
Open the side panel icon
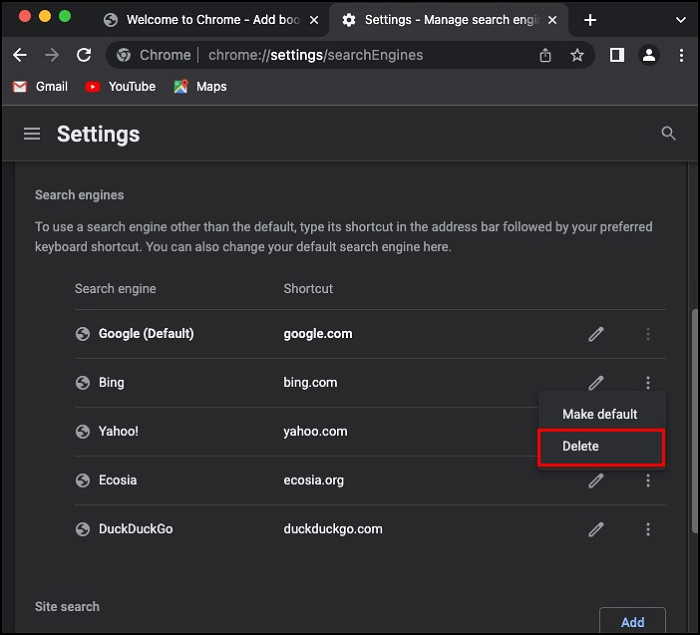(617, 56)
